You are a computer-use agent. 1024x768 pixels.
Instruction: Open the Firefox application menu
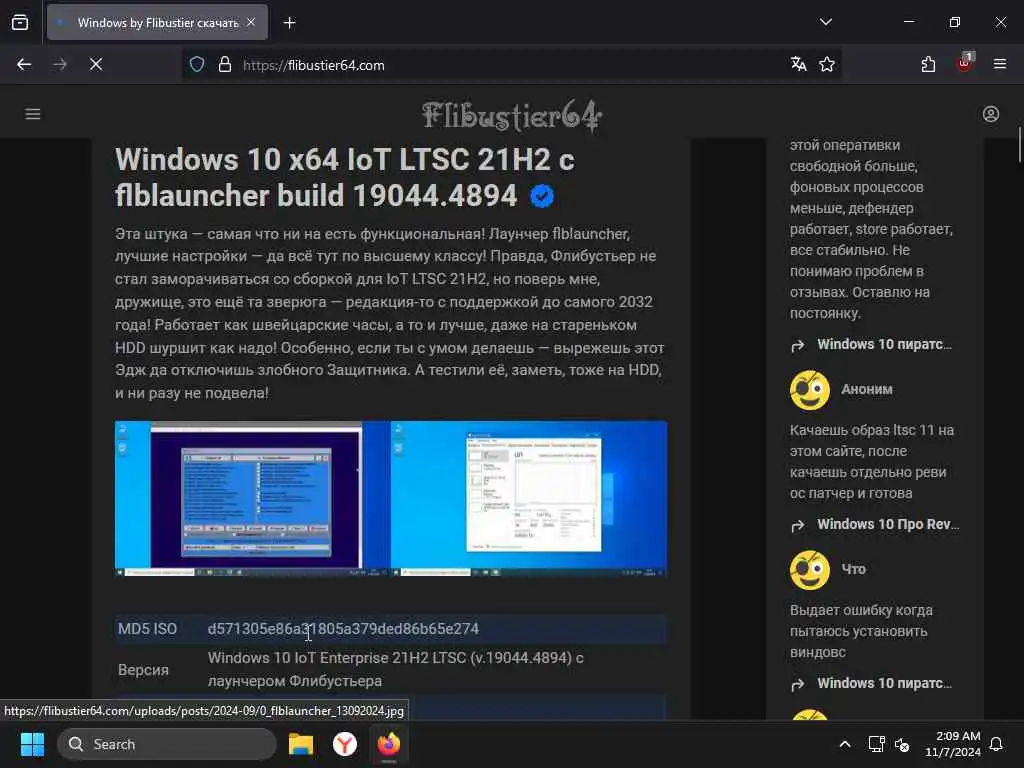(x=1000, y=64)
